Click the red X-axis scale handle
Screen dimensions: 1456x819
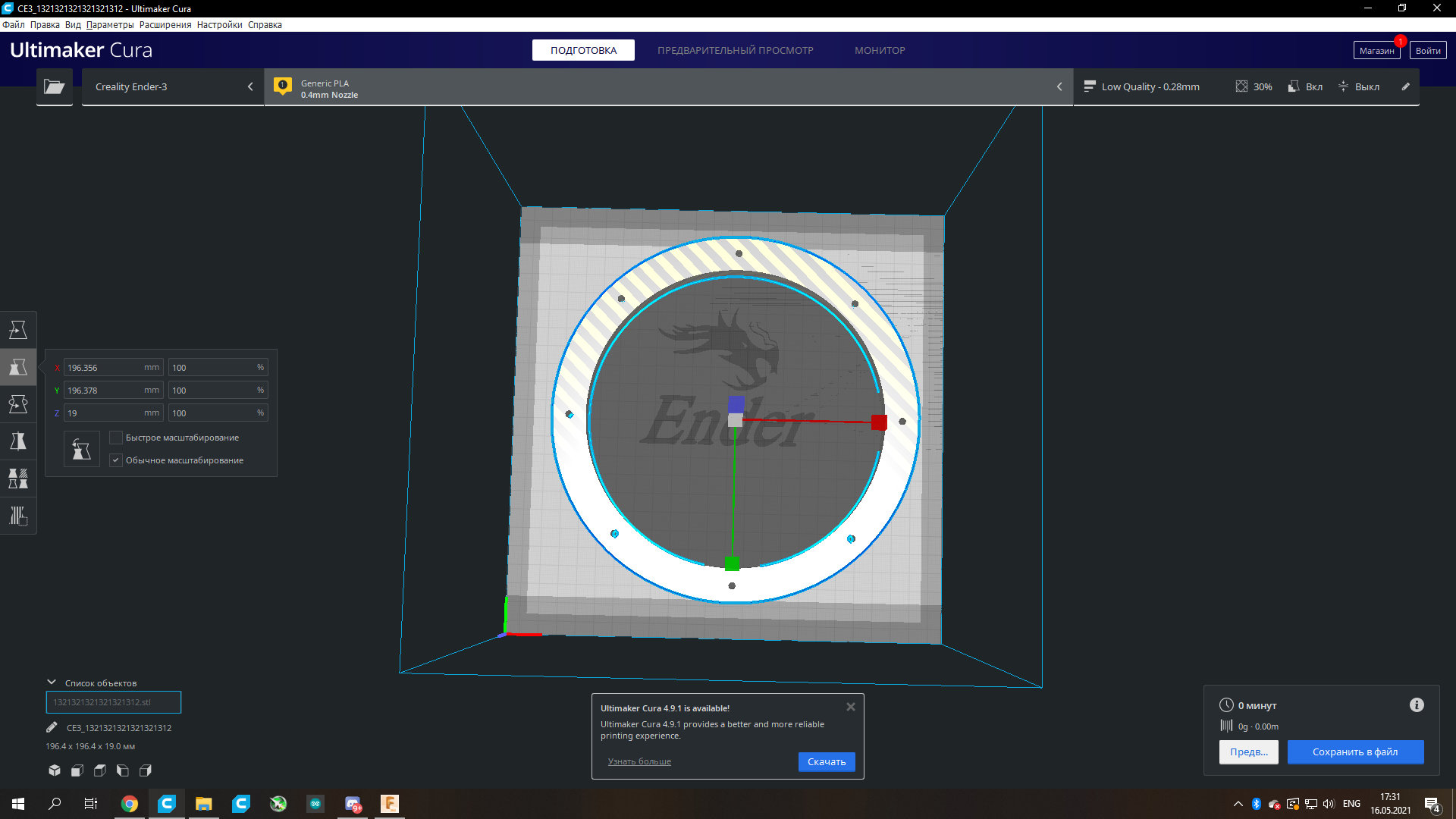(x=879, y=422)
